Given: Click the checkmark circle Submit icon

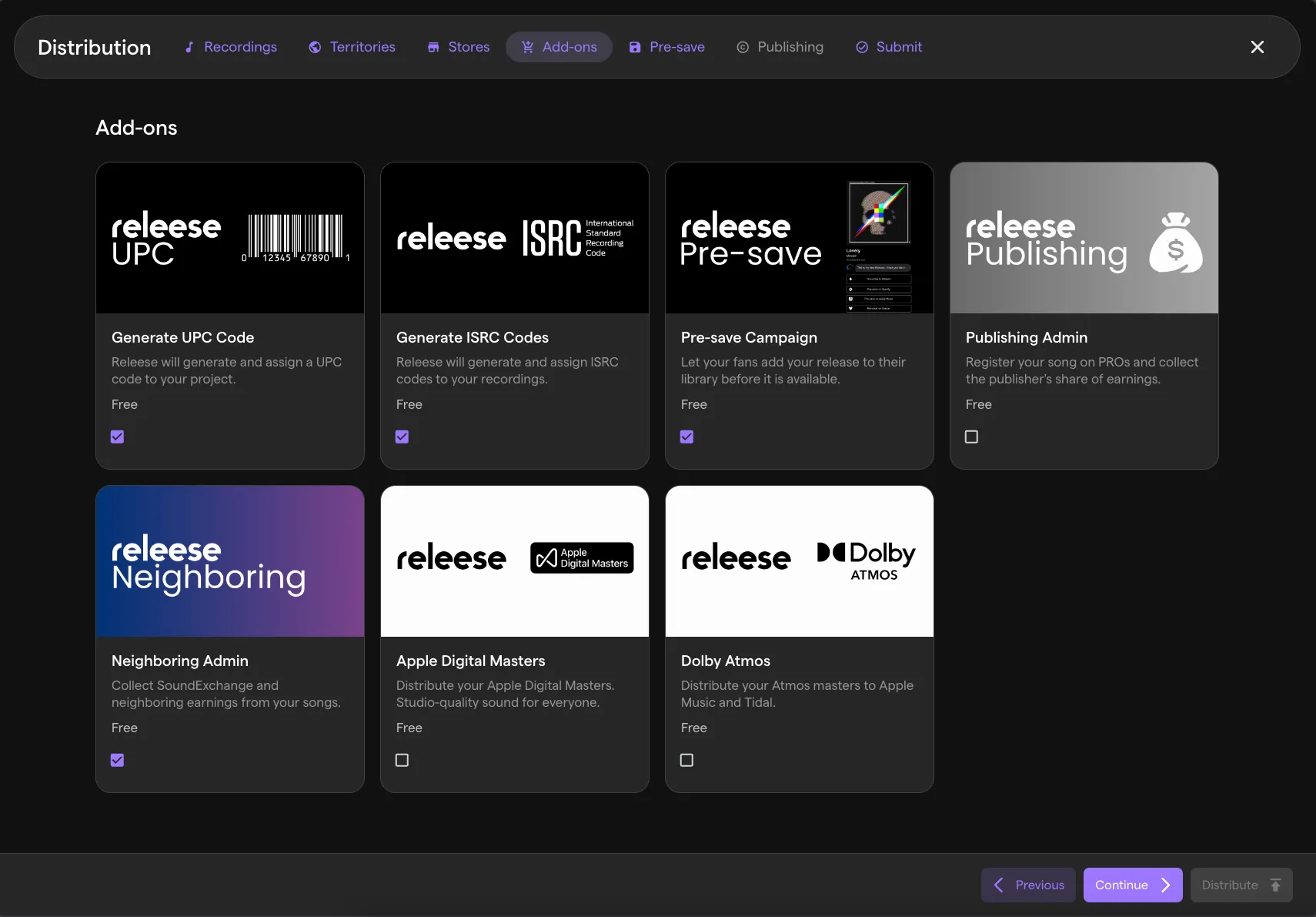Looking at the screenshot, I should tap(862, 47).
